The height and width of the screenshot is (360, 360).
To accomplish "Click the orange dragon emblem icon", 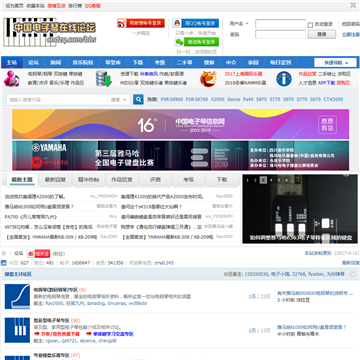I will [x=208, y=79].
